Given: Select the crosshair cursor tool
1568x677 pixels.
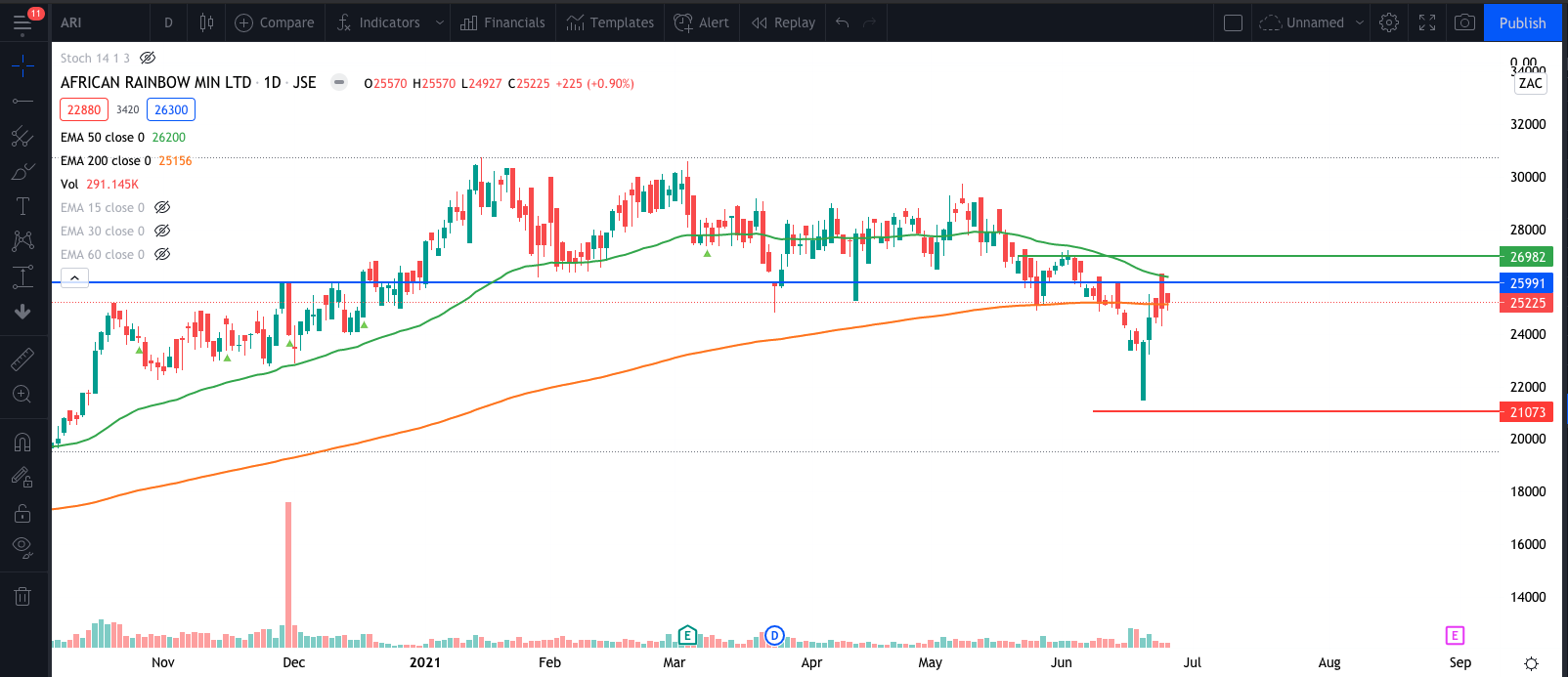Looking at the screenshot, I should [x=22, y=65].
